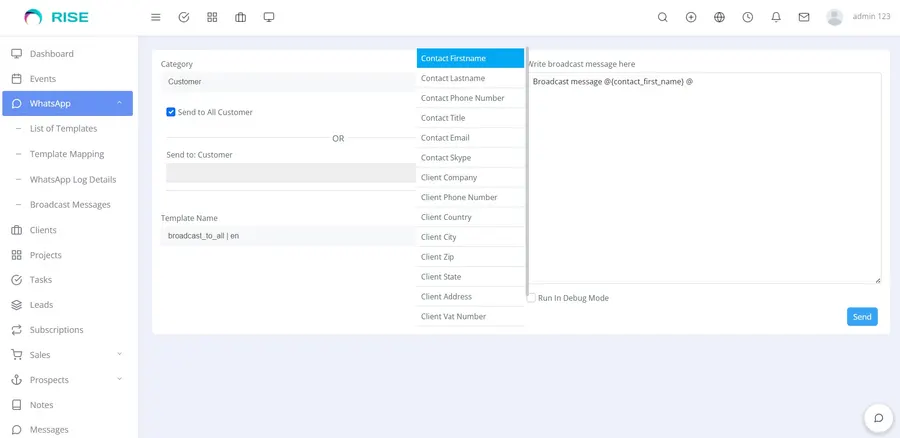Open the language globe icon

(x=719, y=17)
